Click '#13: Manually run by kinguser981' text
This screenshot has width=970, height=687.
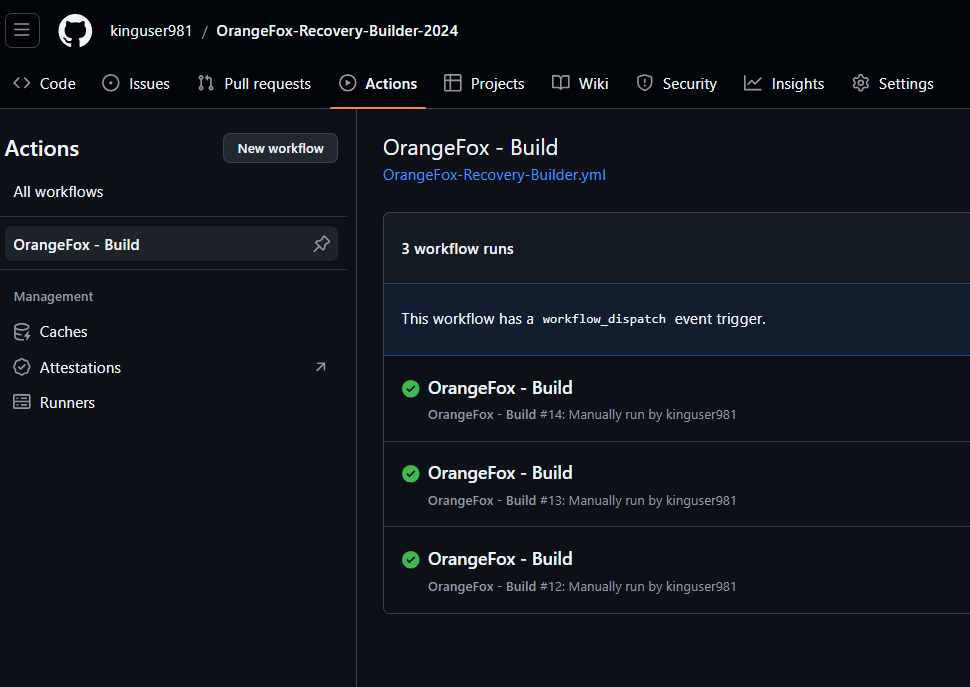[638, 500]
